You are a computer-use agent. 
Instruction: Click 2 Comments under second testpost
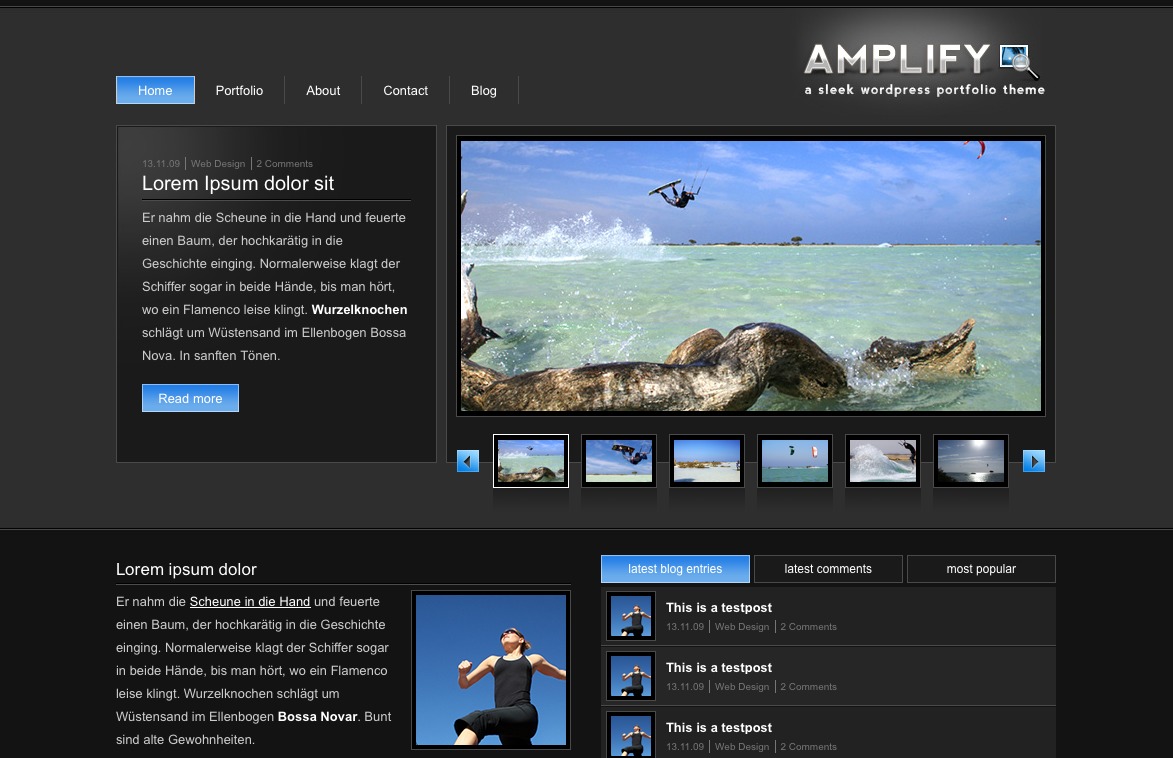[809, 687]
